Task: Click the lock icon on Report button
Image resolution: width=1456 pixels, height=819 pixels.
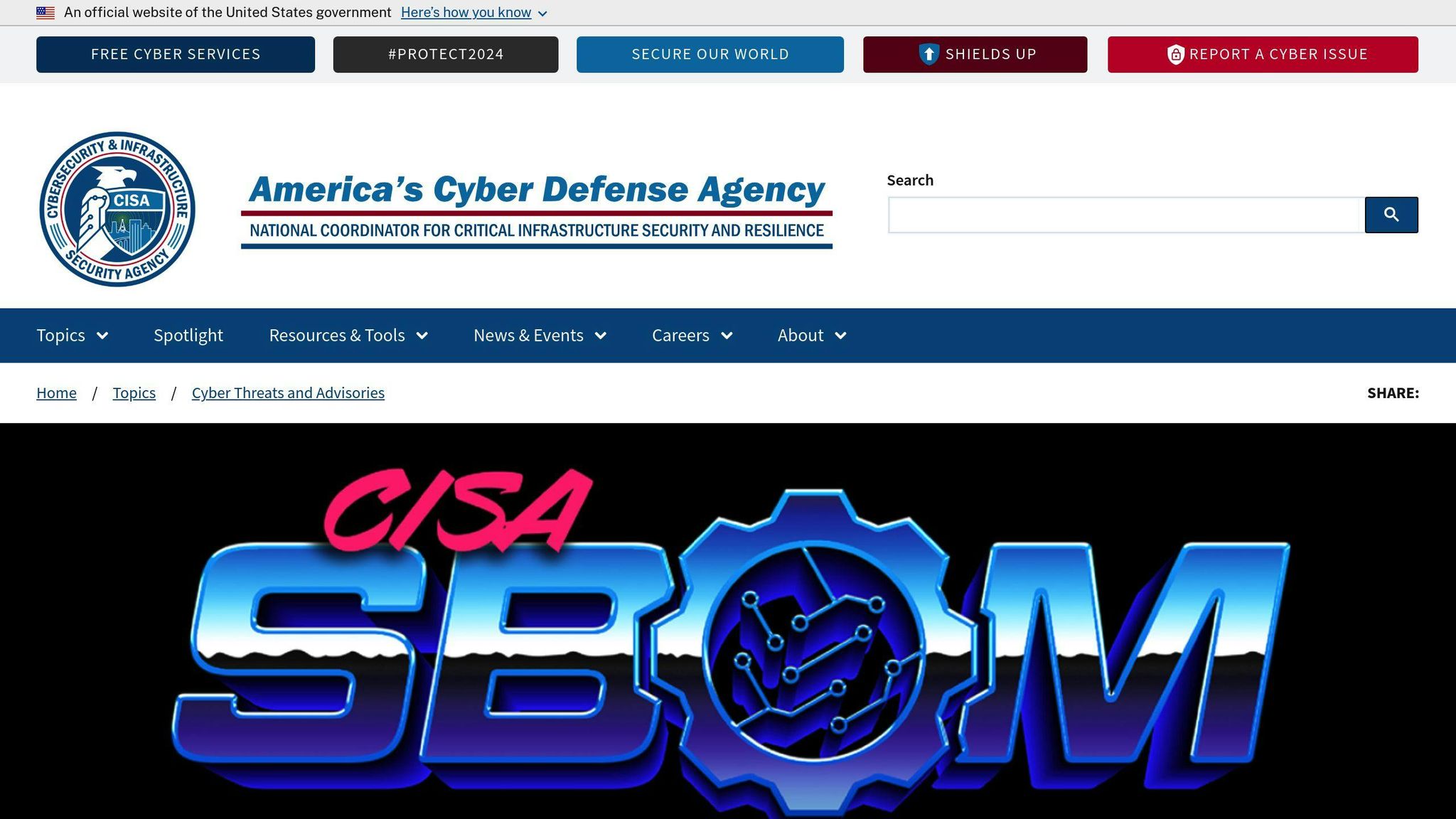Action: (1176, 55)
